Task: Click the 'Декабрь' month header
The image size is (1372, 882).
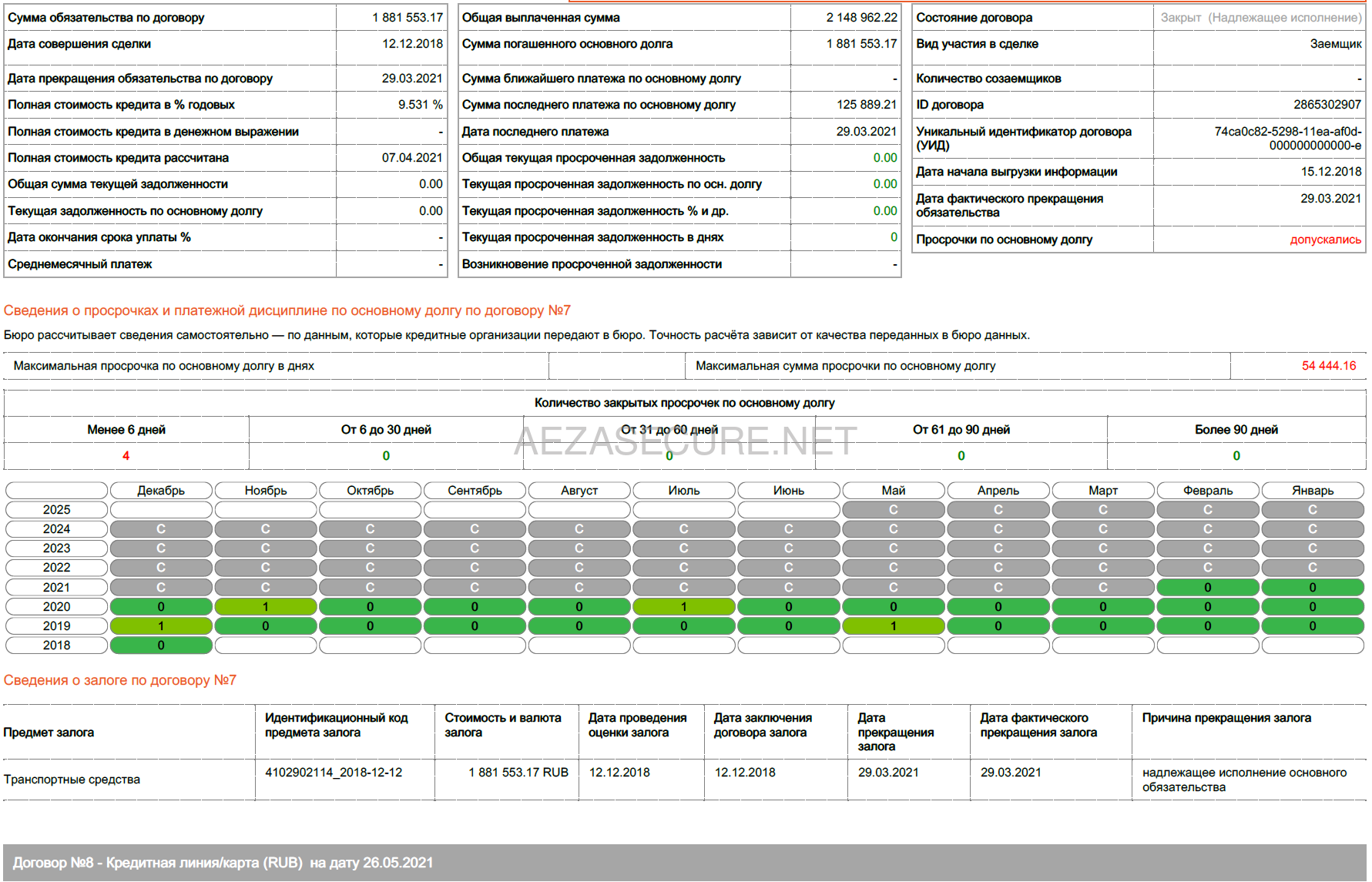Action: pyautogui.click(x=161, y=491)
